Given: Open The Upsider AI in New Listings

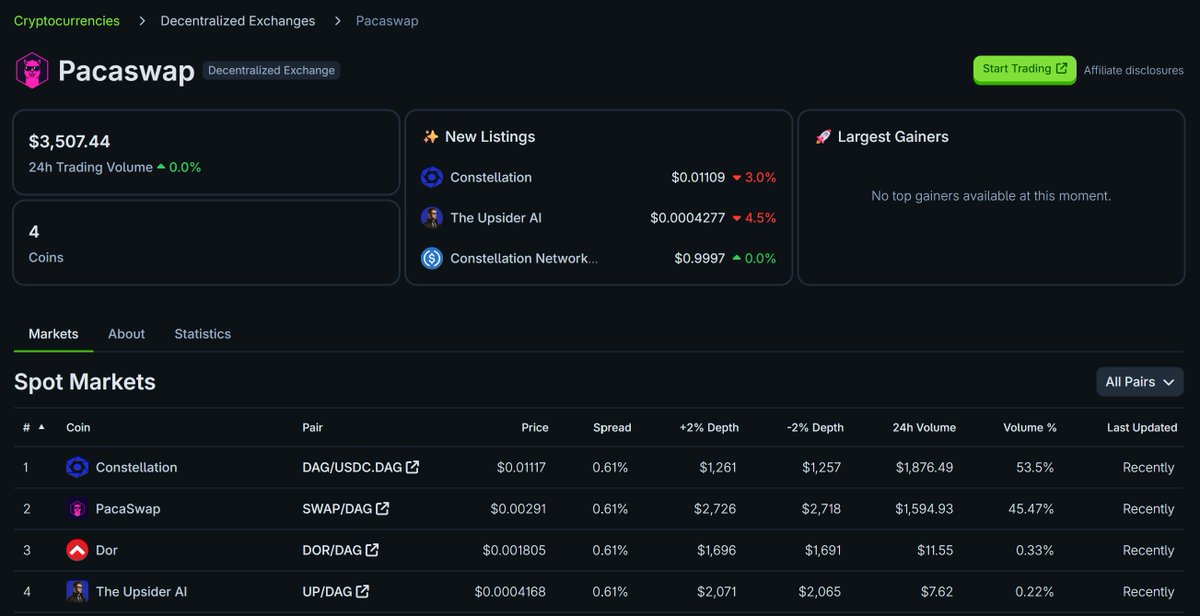Looking at the screenshot, I should (496, 218).
